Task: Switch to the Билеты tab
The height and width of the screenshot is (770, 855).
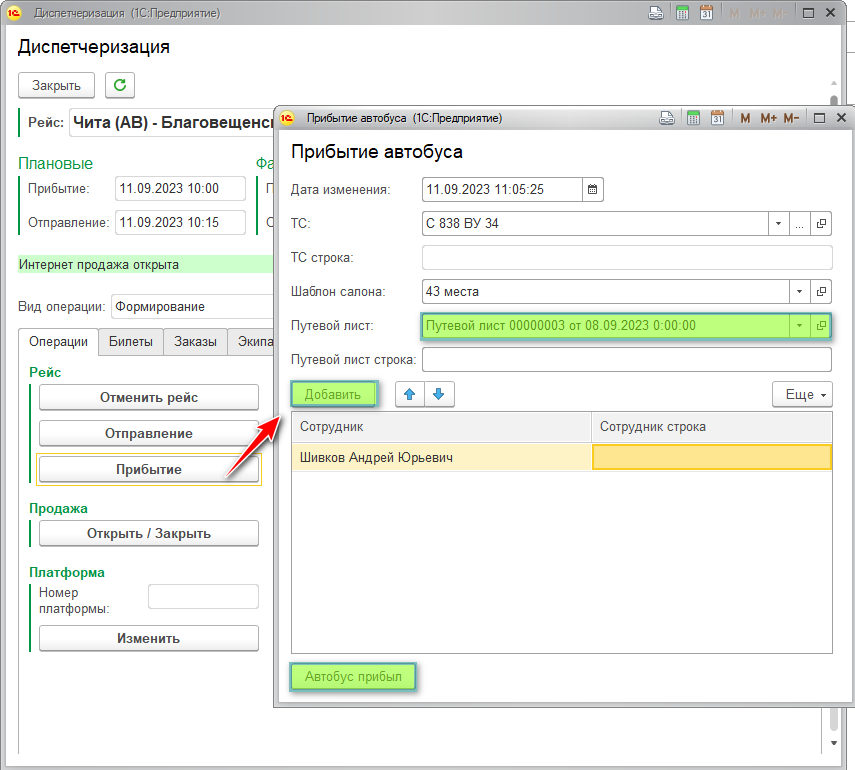Action: click(x=130, y=342)
